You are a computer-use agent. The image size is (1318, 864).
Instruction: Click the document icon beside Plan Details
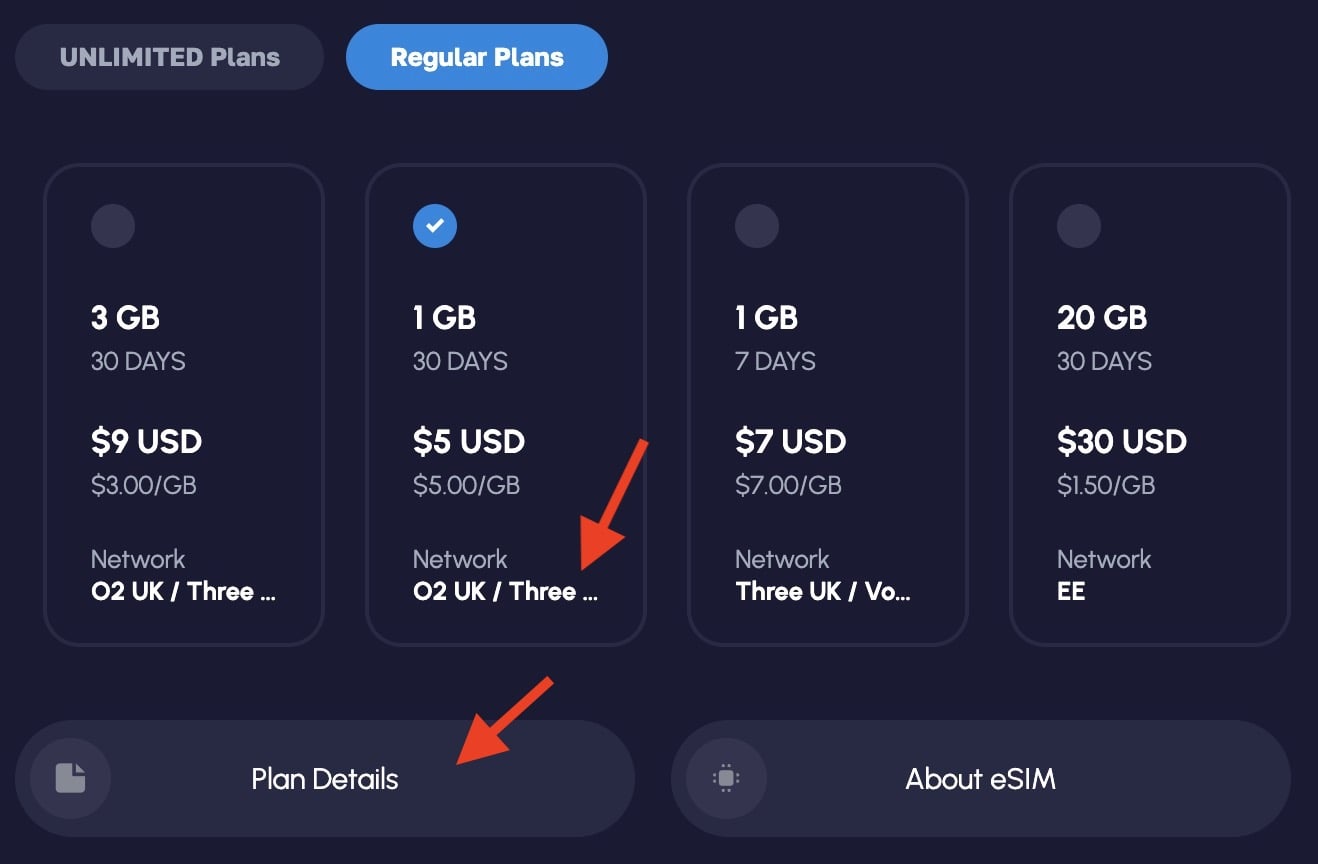coord(70,778)
